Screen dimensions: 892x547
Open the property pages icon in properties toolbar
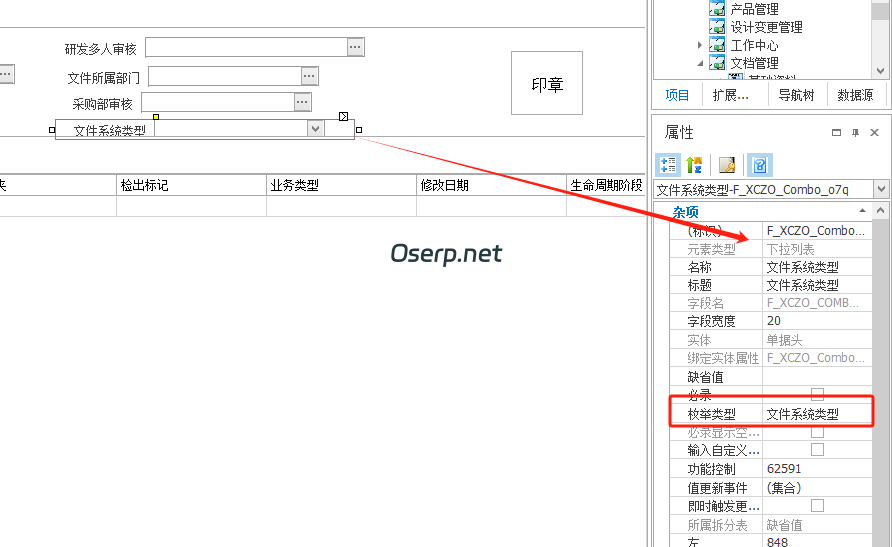726,165
